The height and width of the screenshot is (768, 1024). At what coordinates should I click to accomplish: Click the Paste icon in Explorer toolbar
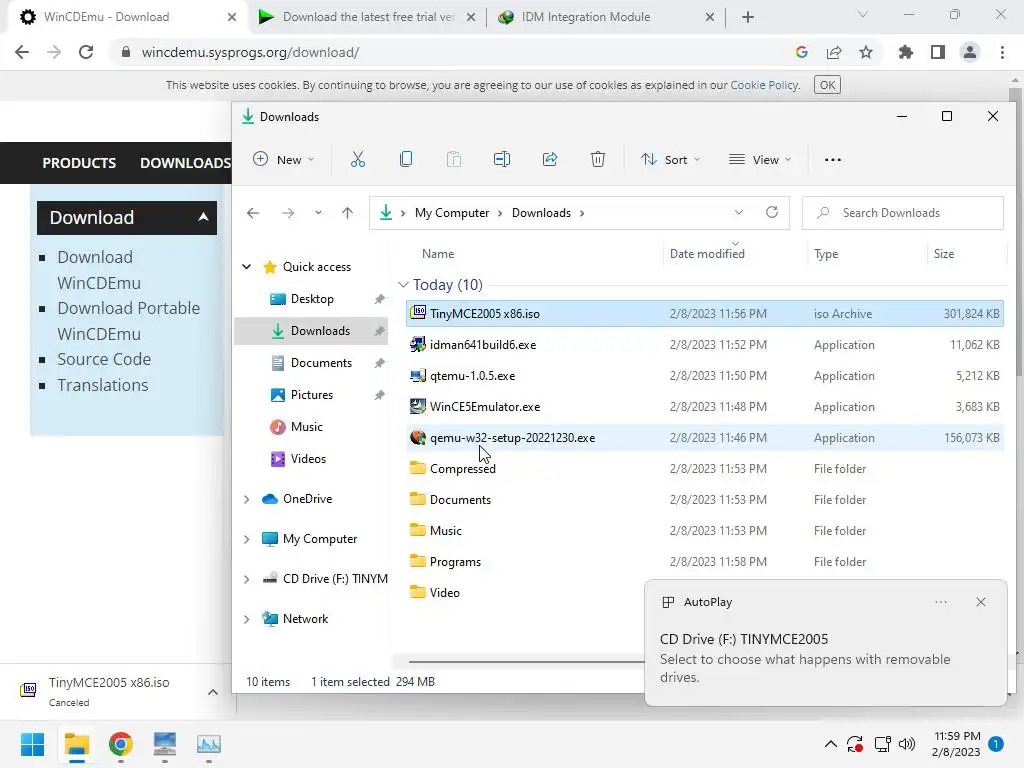pos(454,159)
